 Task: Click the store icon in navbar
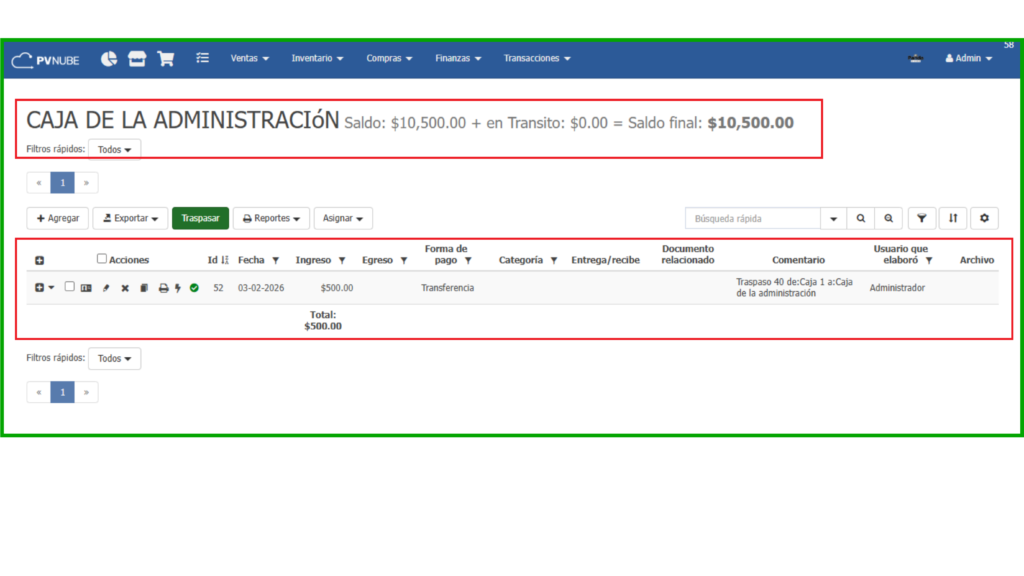[x=137, y=59]
